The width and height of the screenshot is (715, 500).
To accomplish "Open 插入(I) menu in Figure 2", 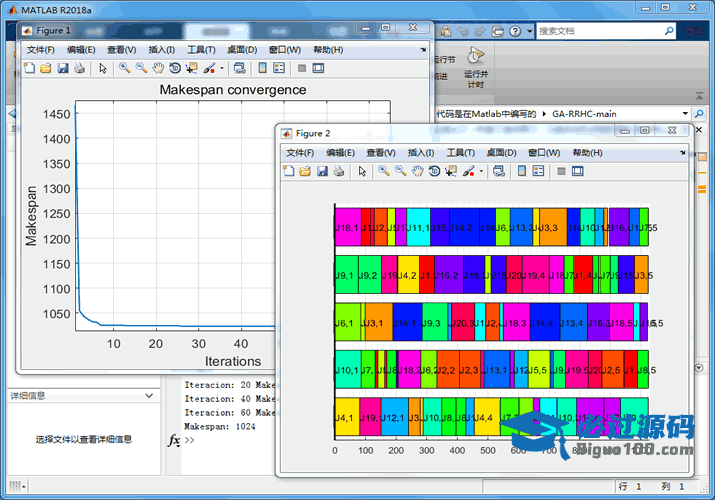I will tap(421, 153).
